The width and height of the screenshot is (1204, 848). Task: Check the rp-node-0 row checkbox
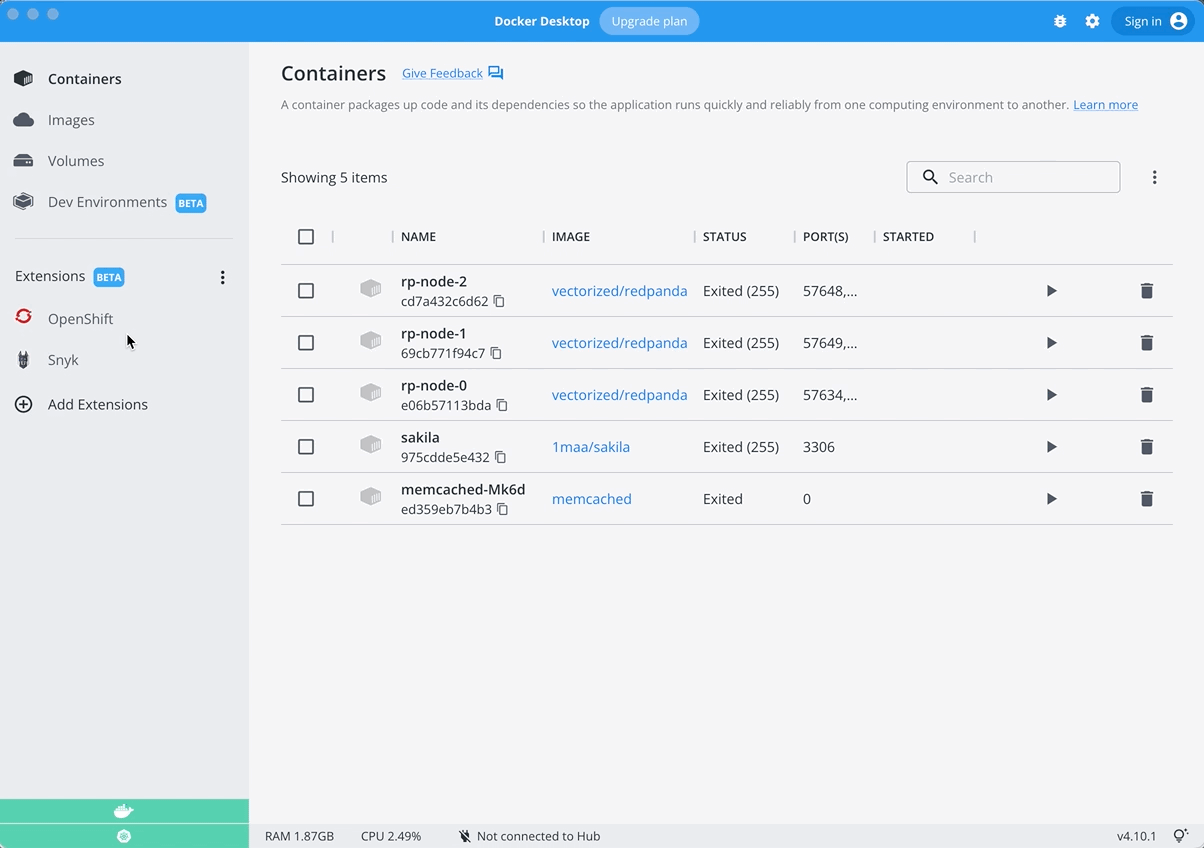point(306,395)
